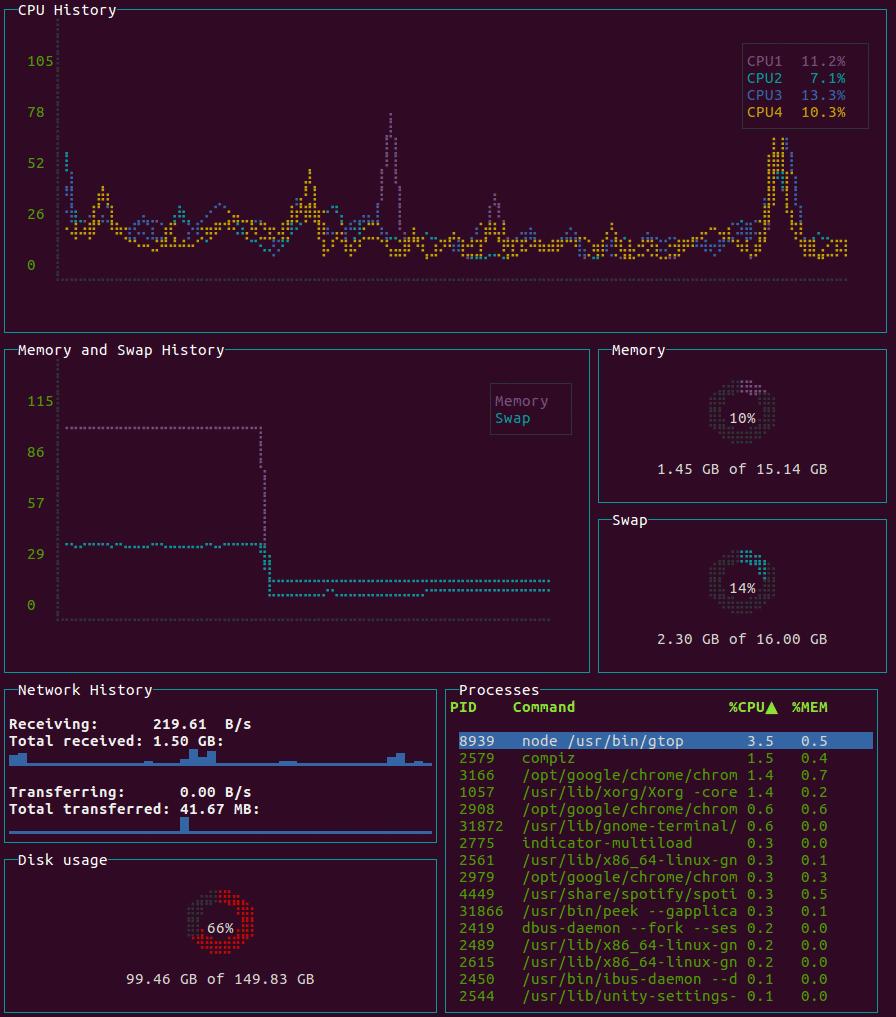Viewport: 896px width, 1017px height.
Task: Select the spotify process entry
Action: tap(600, 894)
